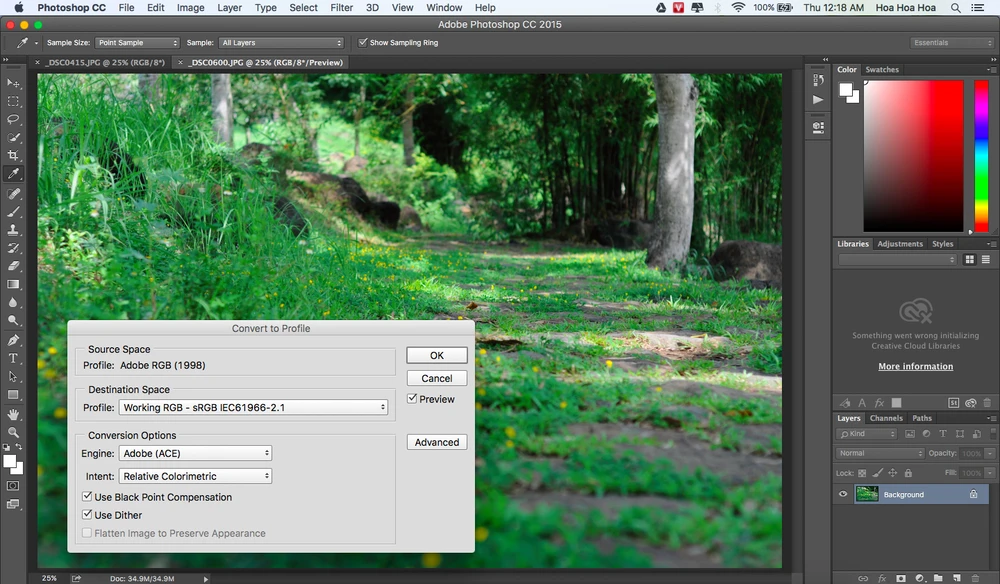1000x584 pixels.
Task: Choose the Horizontal Type tool
Action: point(14,358)
